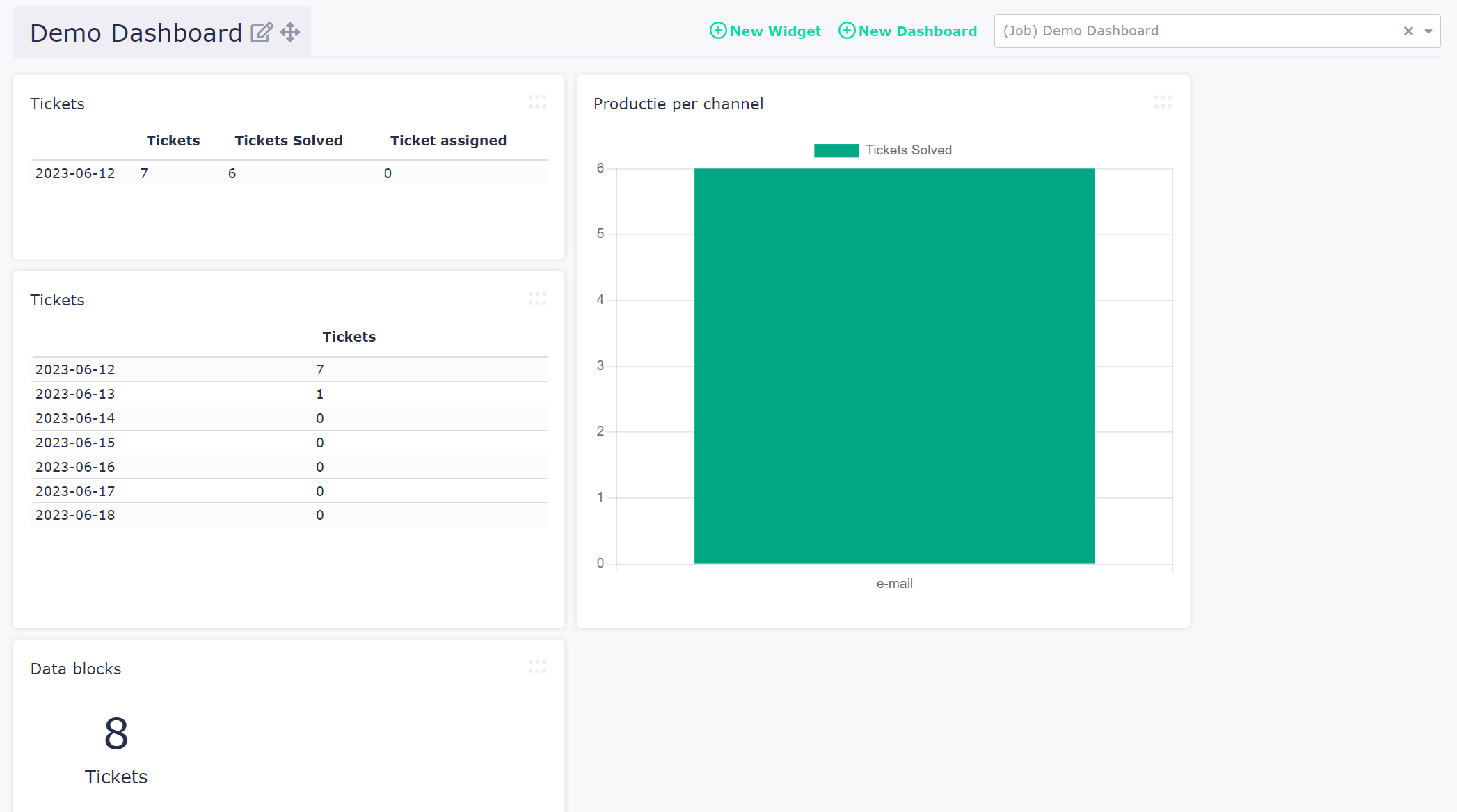Click the Data blocks widget title

tap(76, 669)
